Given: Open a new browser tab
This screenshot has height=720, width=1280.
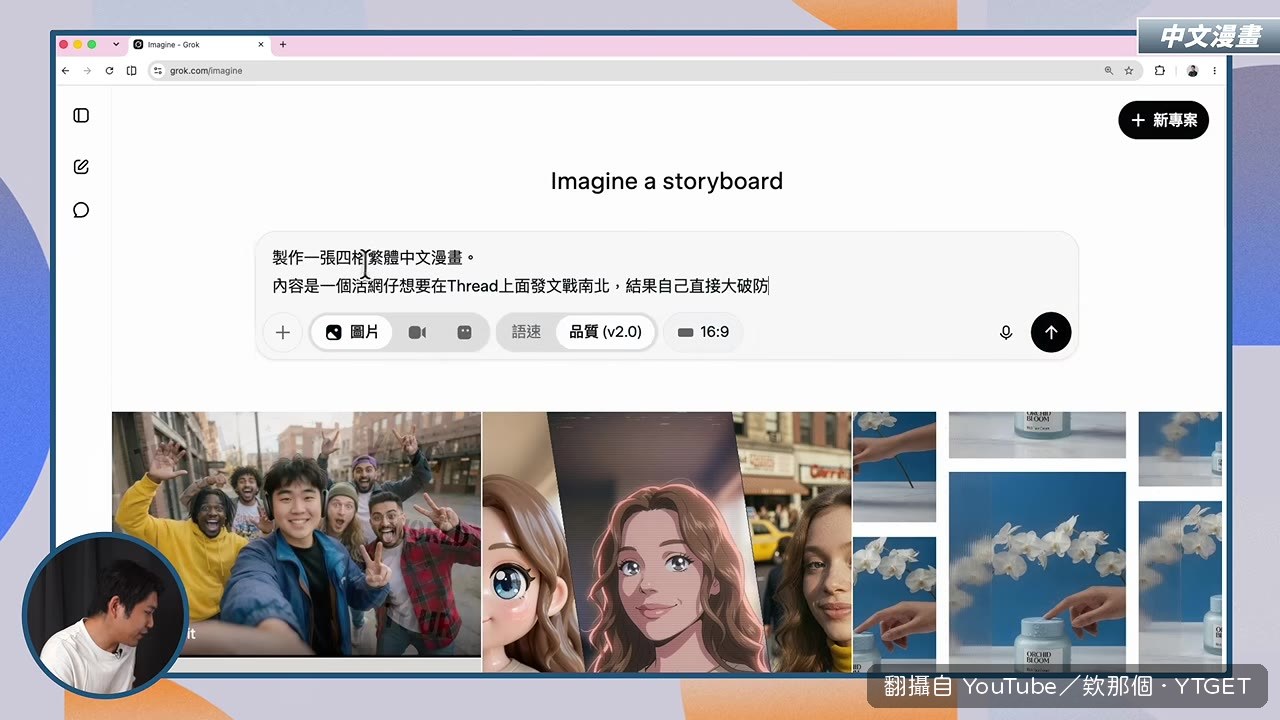Looking at the screenshot, I should (x=283, y=44).
